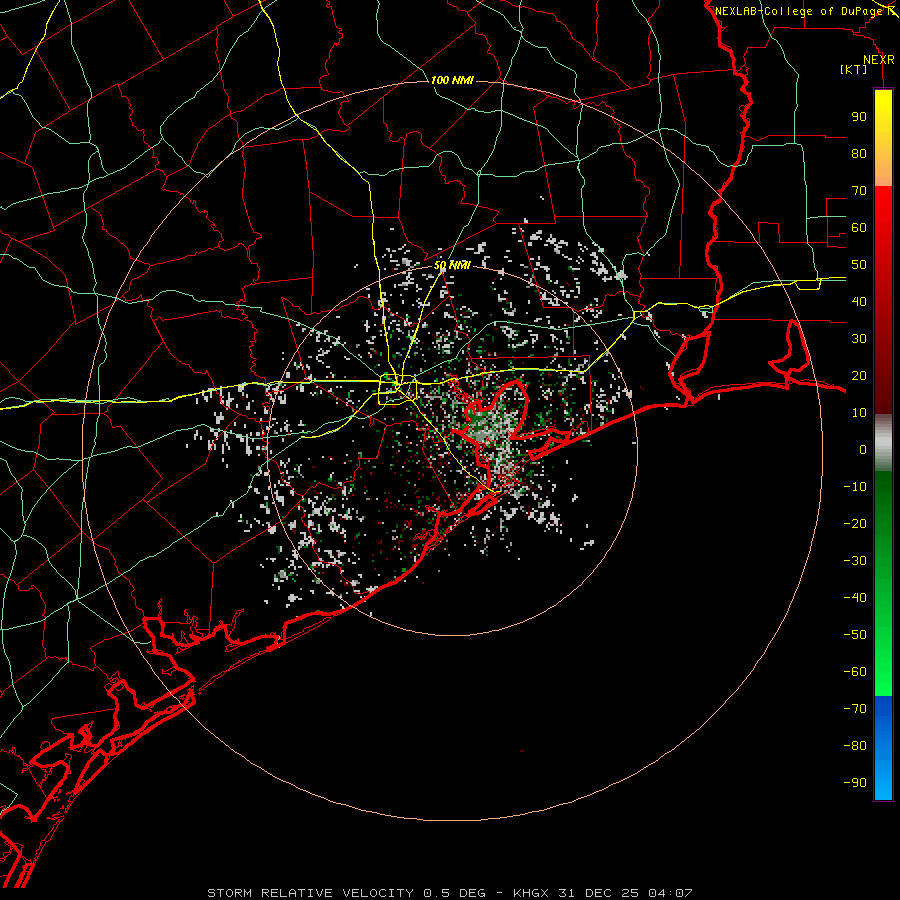Click the -90 value on velocity scale
This screenshot has height=900, width=900.
pyautogui.click(x=855, y=783)
